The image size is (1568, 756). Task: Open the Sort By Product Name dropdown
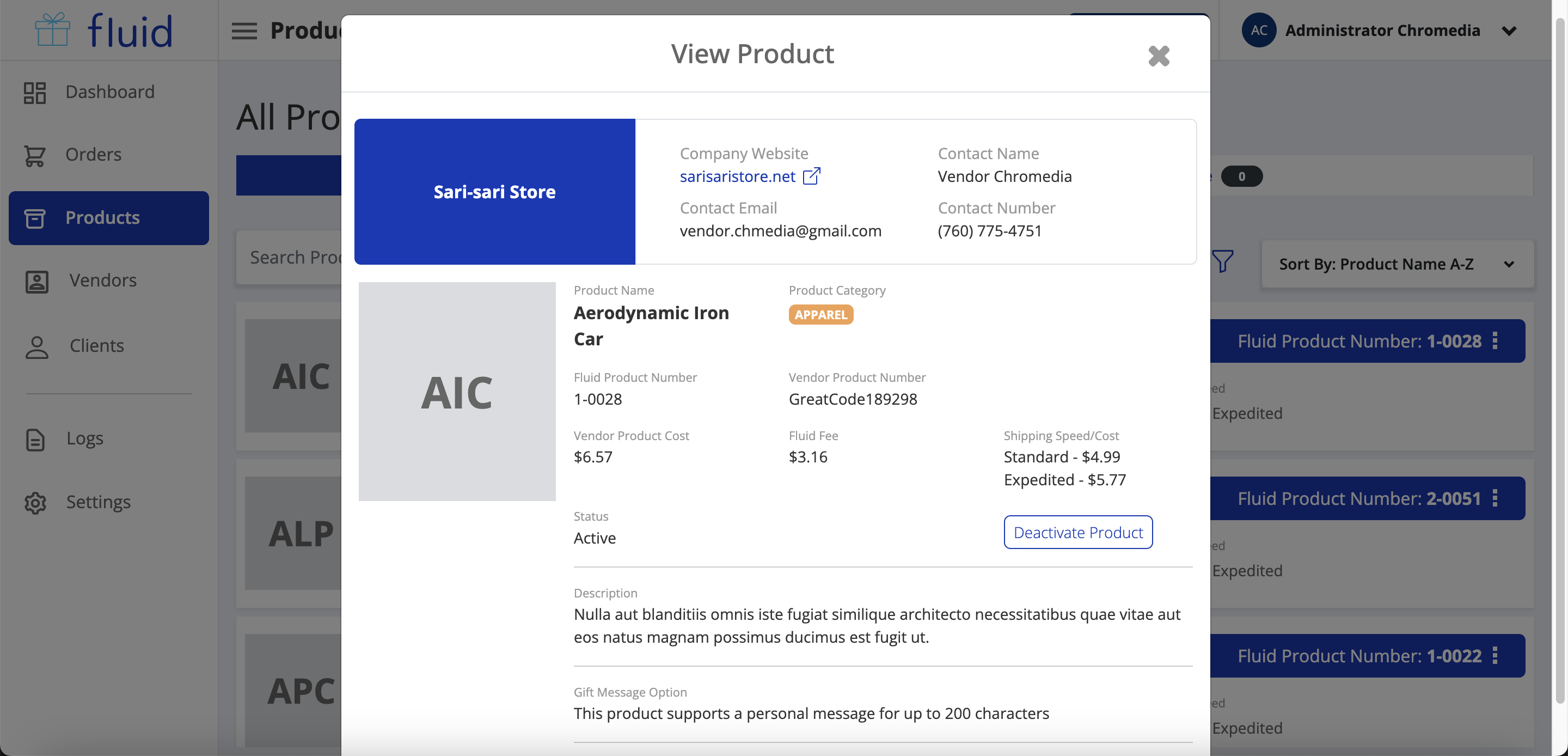1397,264
